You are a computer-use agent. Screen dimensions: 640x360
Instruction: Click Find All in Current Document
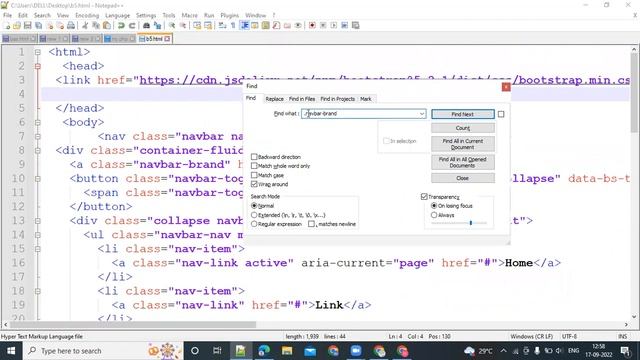[x=462, y=144]
